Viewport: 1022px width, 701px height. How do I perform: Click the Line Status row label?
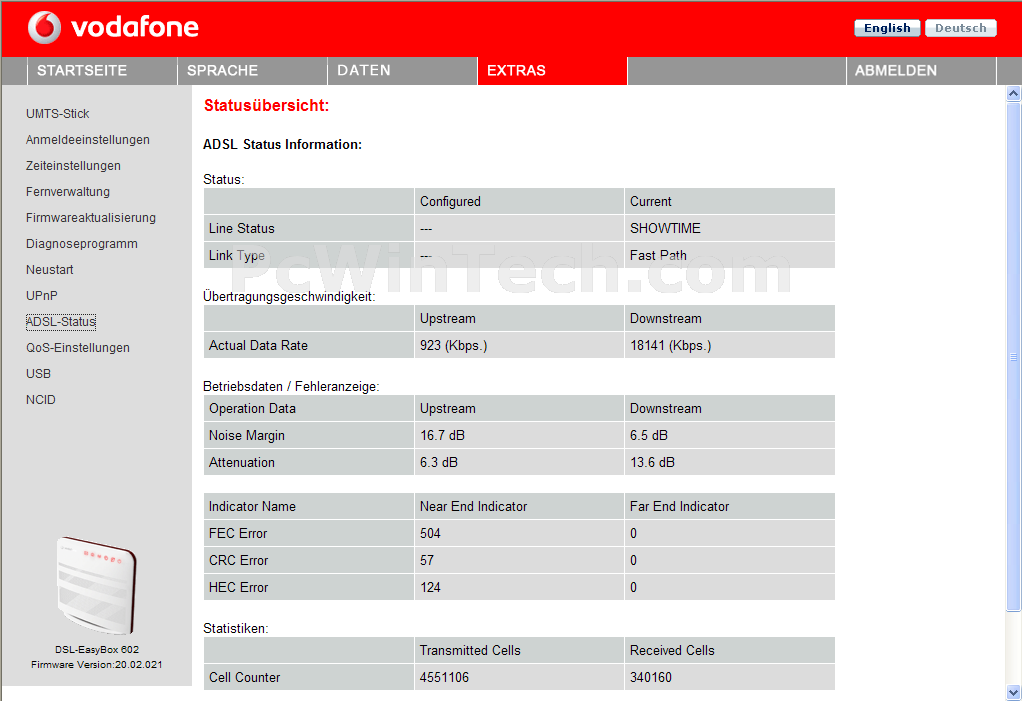[x=242, y=229]
